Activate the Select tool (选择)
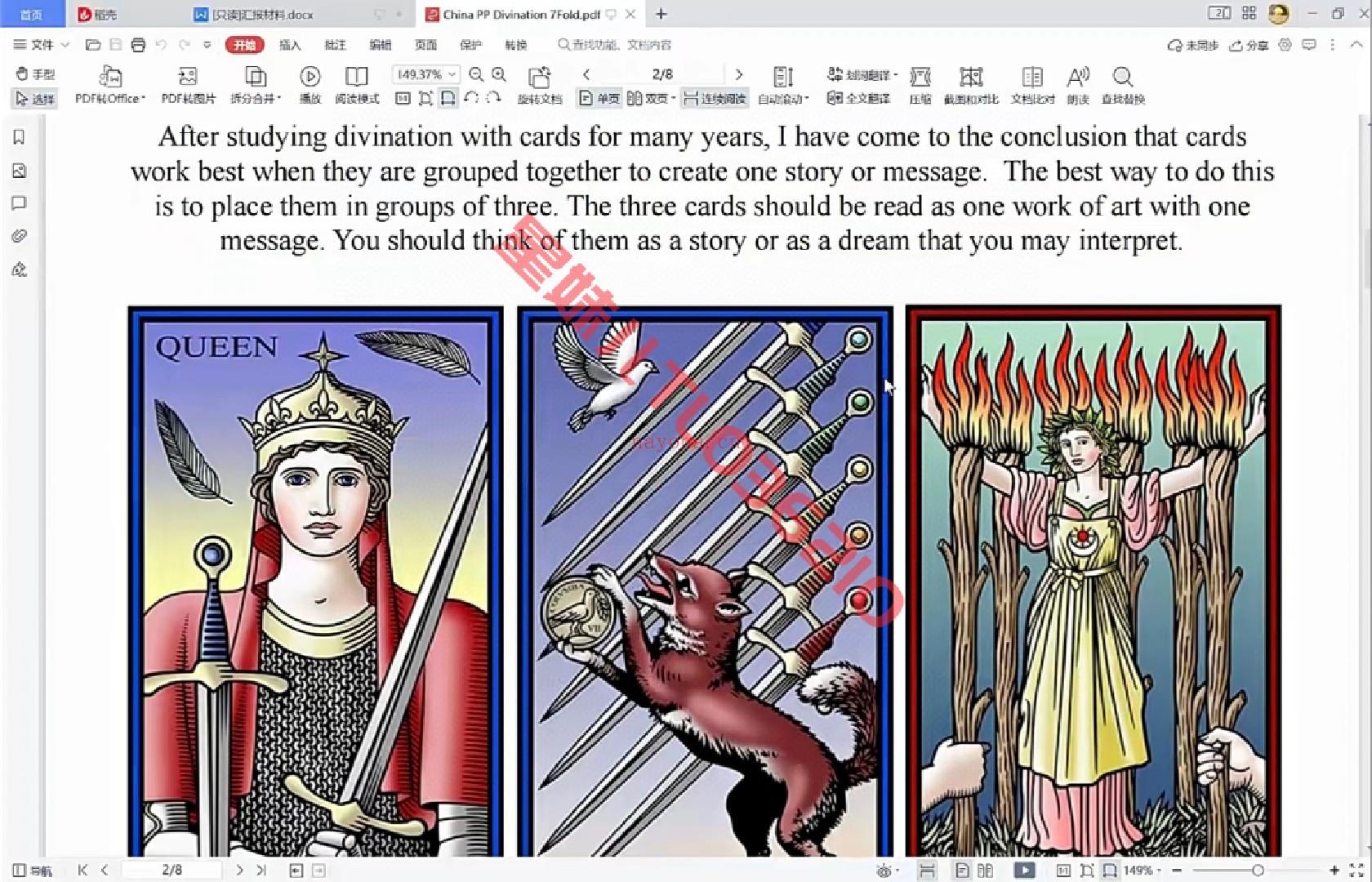The height and width of the screenshot is (882, 1372). [x=35, y=99]
